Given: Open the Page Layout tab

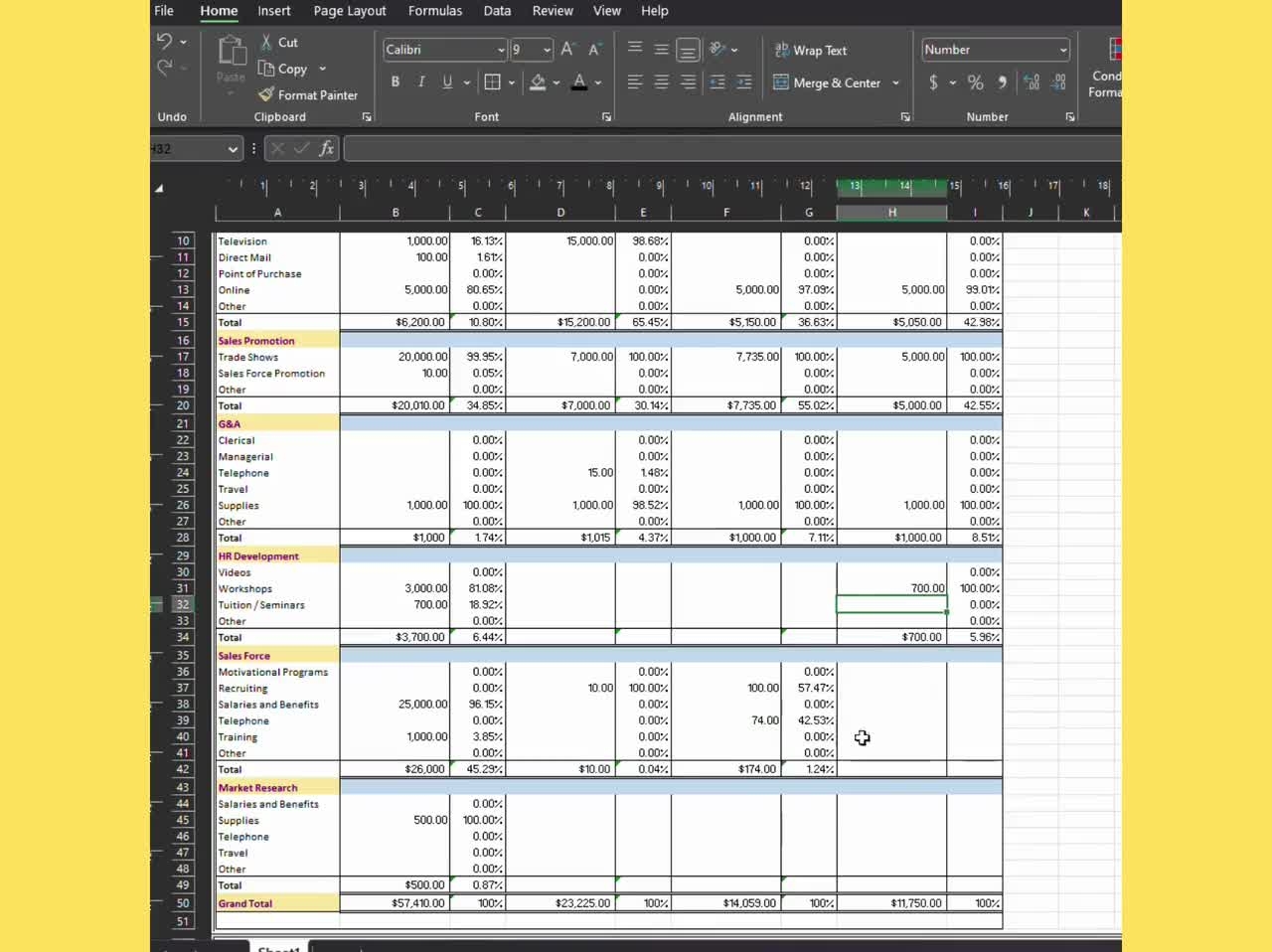Looking at the screenshot, I should [x=350, y=11].
